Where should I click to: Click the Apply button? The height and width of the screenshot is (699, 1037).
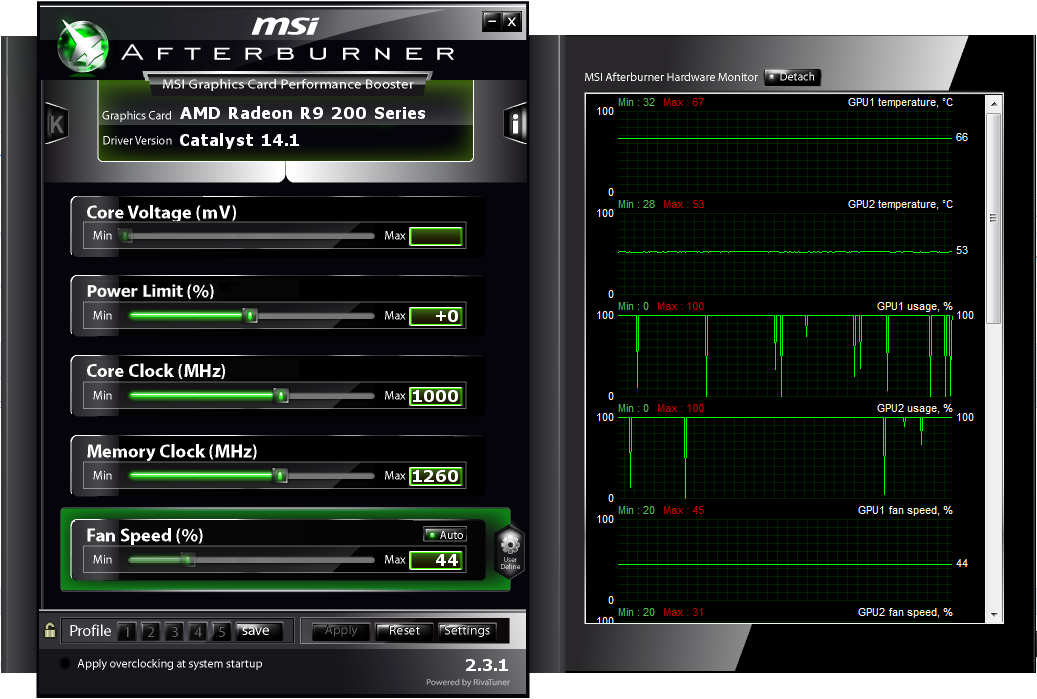pyautogui.click(x=341, y=631)
